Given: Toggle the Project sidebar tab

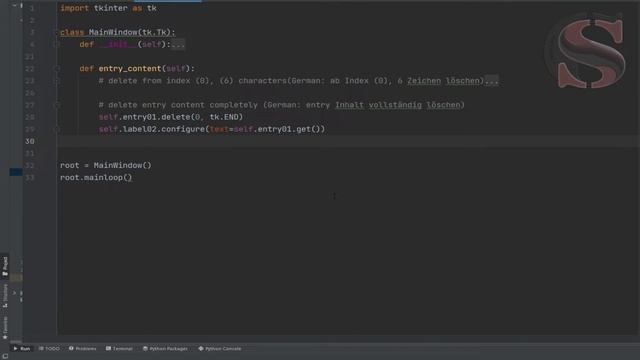Looking at the screenshot, I should click(x=5, y=267).
